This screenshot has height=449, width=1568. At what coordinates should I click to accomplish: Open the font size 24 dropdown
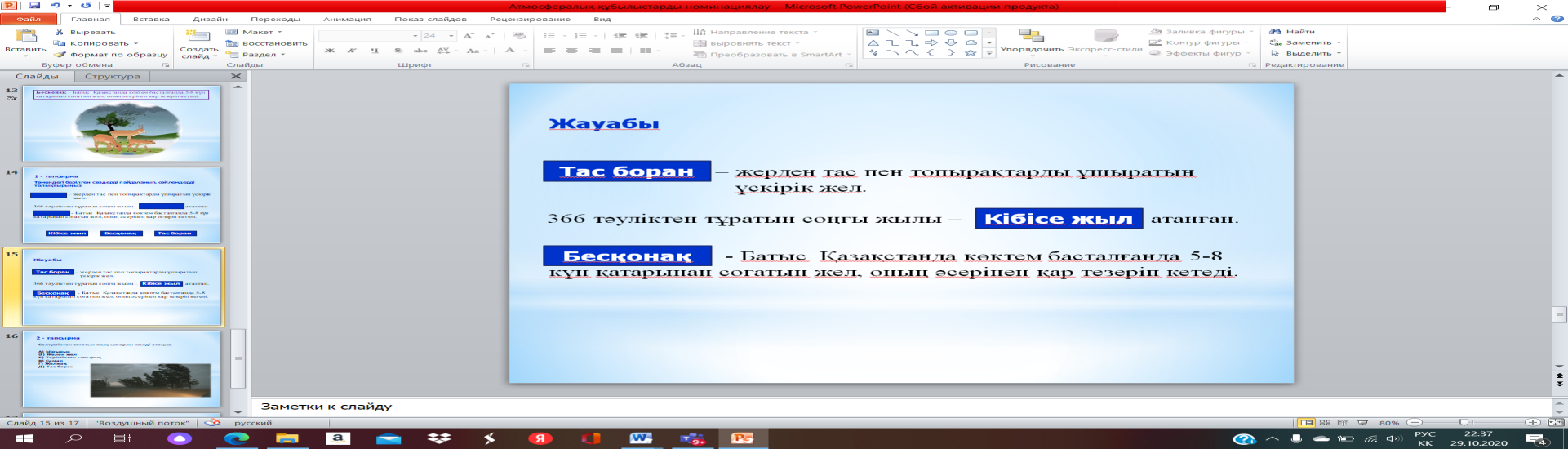(x=451, y=36)
